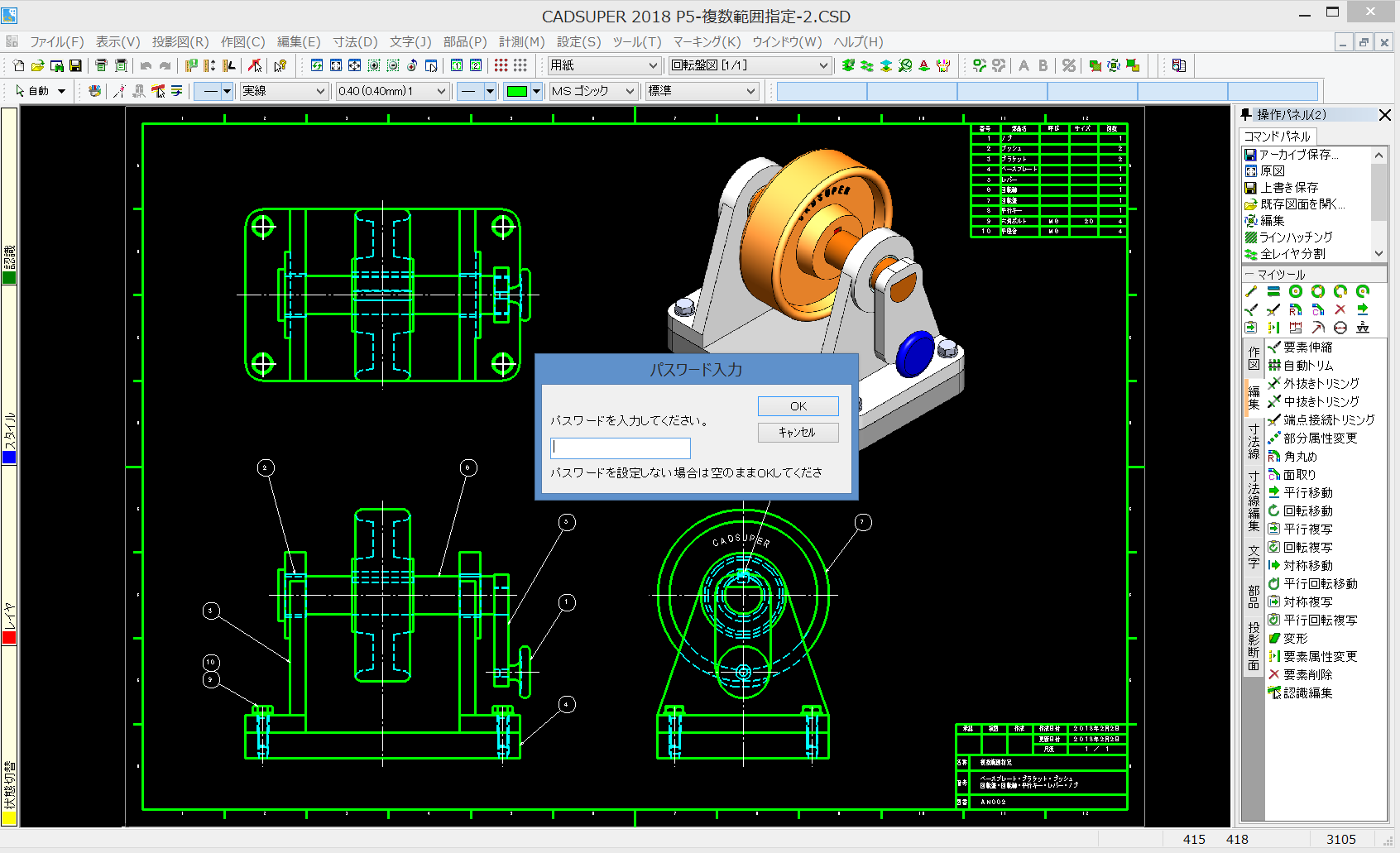This screenshot has height=853, width=1400.
Task: Click the window number 2 icon
Action: [476, 65]
